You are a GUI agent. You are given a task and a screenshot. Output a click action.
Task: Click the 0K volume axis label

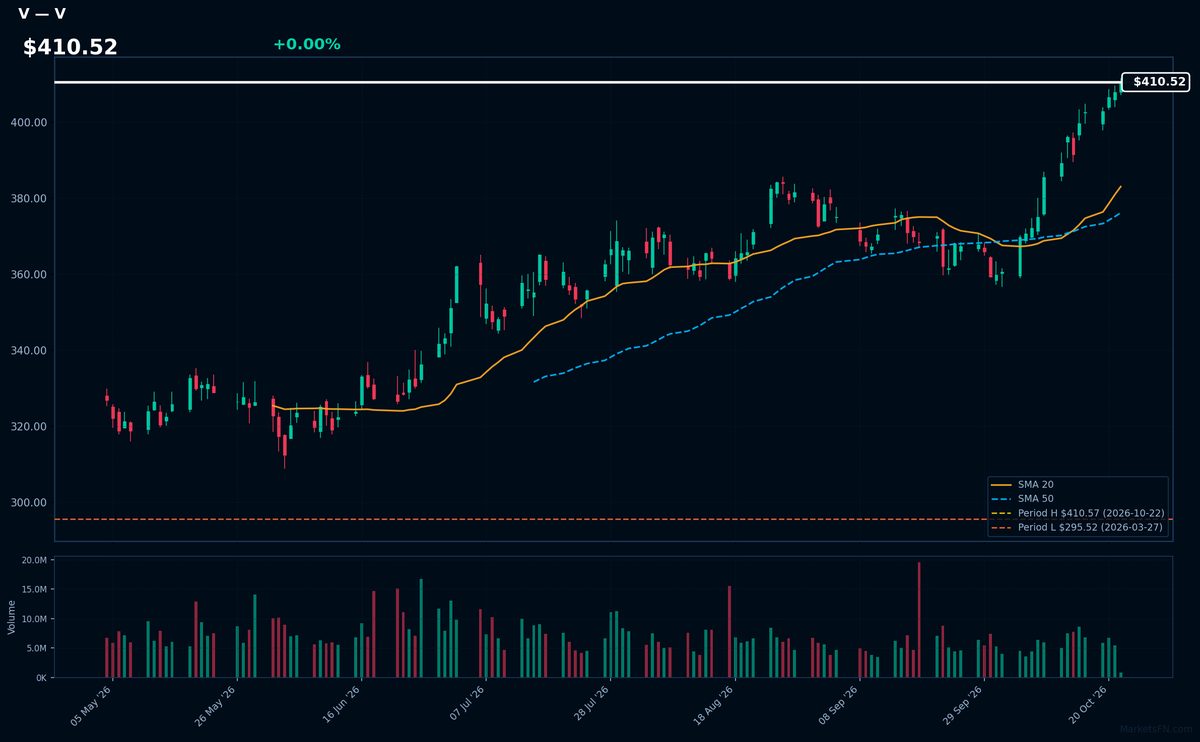(x=41, y=678)
